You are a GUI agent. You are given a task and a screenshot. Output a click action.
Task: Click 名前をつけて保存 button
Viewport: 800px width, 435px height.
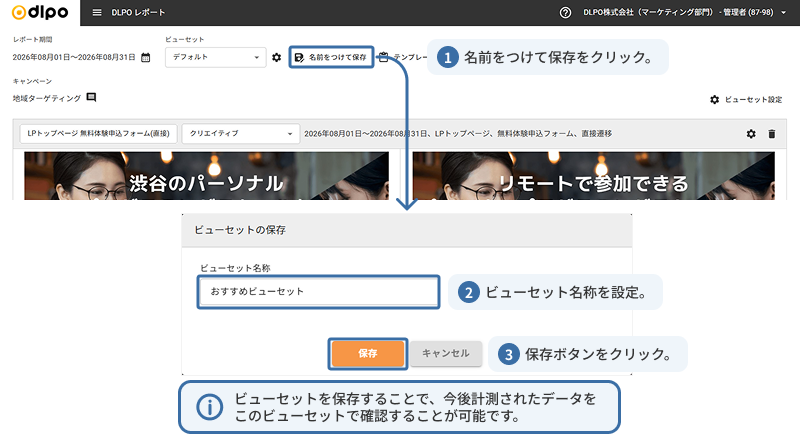pyautogui.click(x=332, y=57)
